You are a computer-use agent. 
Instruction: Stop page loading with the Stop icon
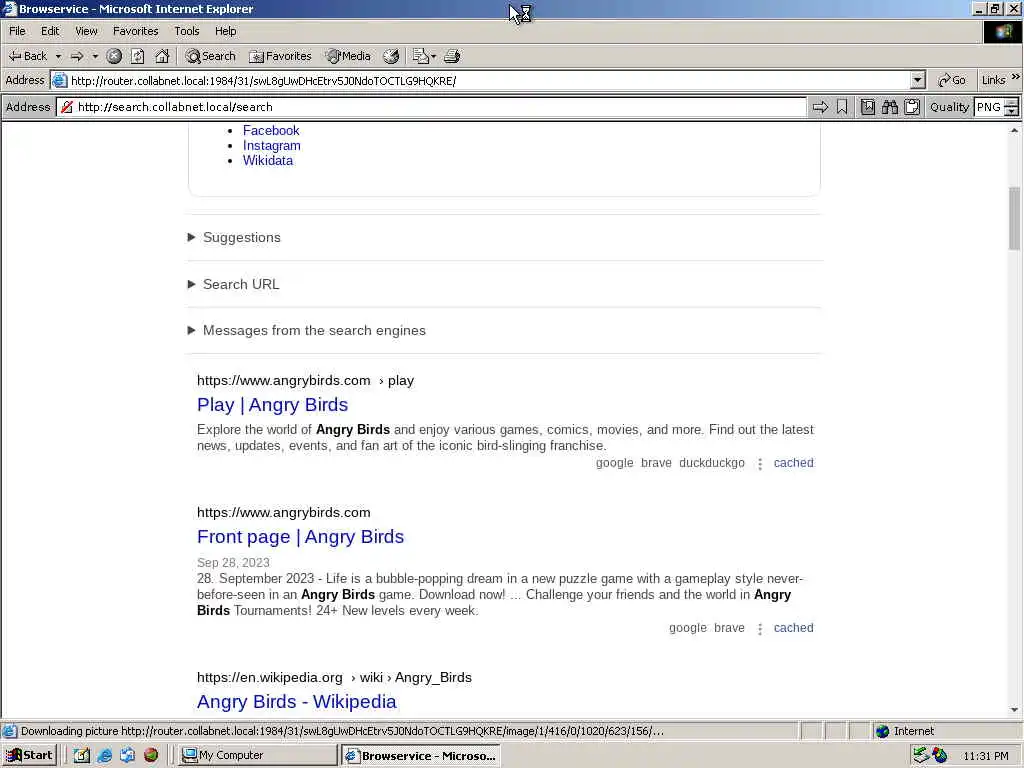[x=114, y=56]
